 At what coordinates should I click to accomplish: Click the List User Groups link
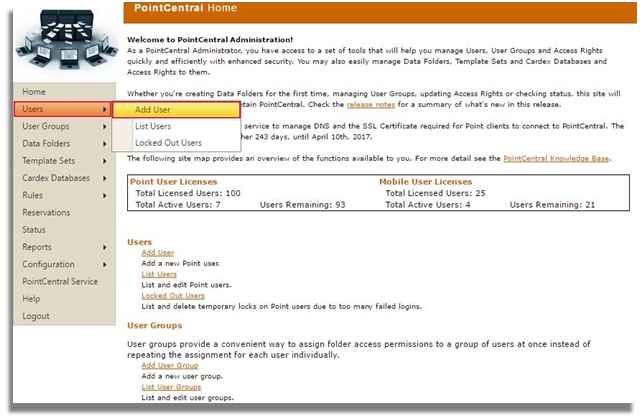pyautogui.click(x=171, y=387)
